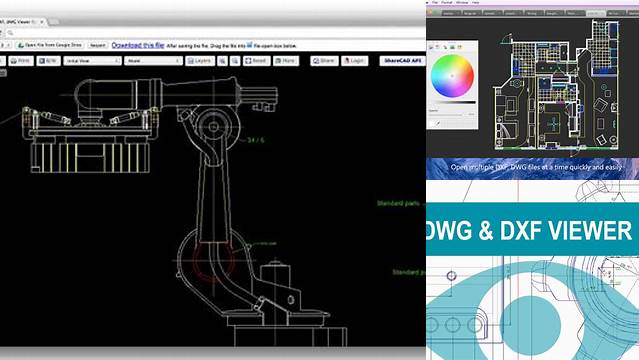Viewport: 639px width, 360px height.
Task: Click the Print button in the viewer toolbar
Action: tap(21, 61)
